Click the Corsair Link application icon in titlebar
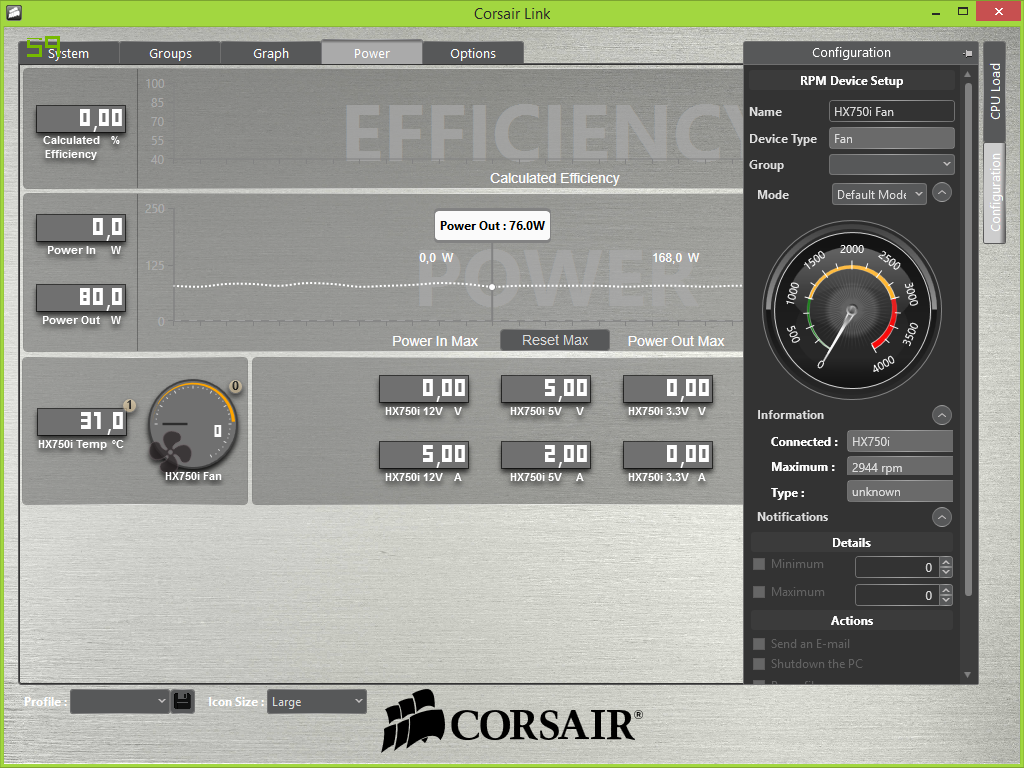 tap(12, 13)
